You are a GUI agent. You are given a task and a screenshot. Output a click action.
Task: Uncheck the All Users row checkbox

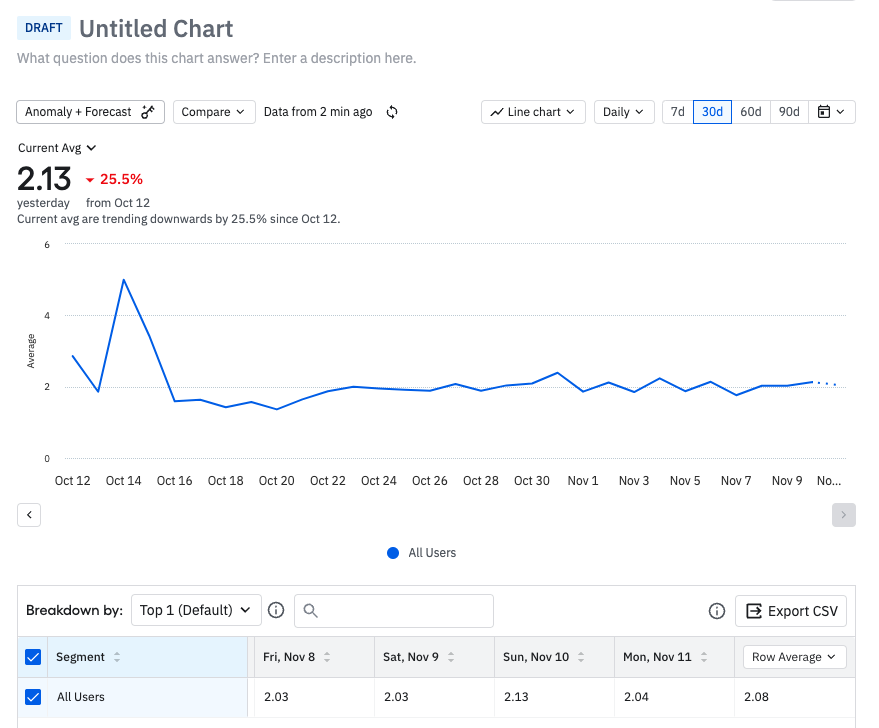[x=33, y=697]
